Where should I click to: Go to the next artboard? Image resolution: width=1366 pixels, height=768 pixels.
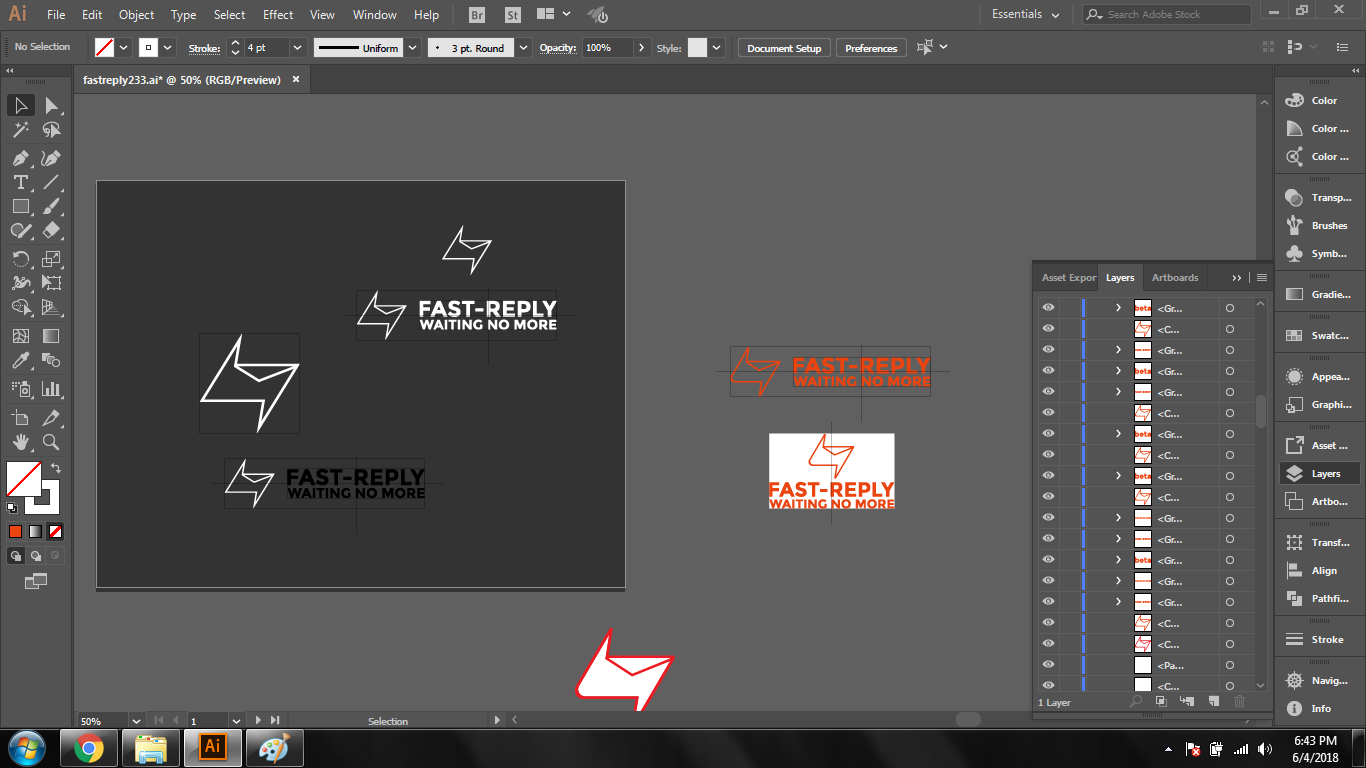258,720
